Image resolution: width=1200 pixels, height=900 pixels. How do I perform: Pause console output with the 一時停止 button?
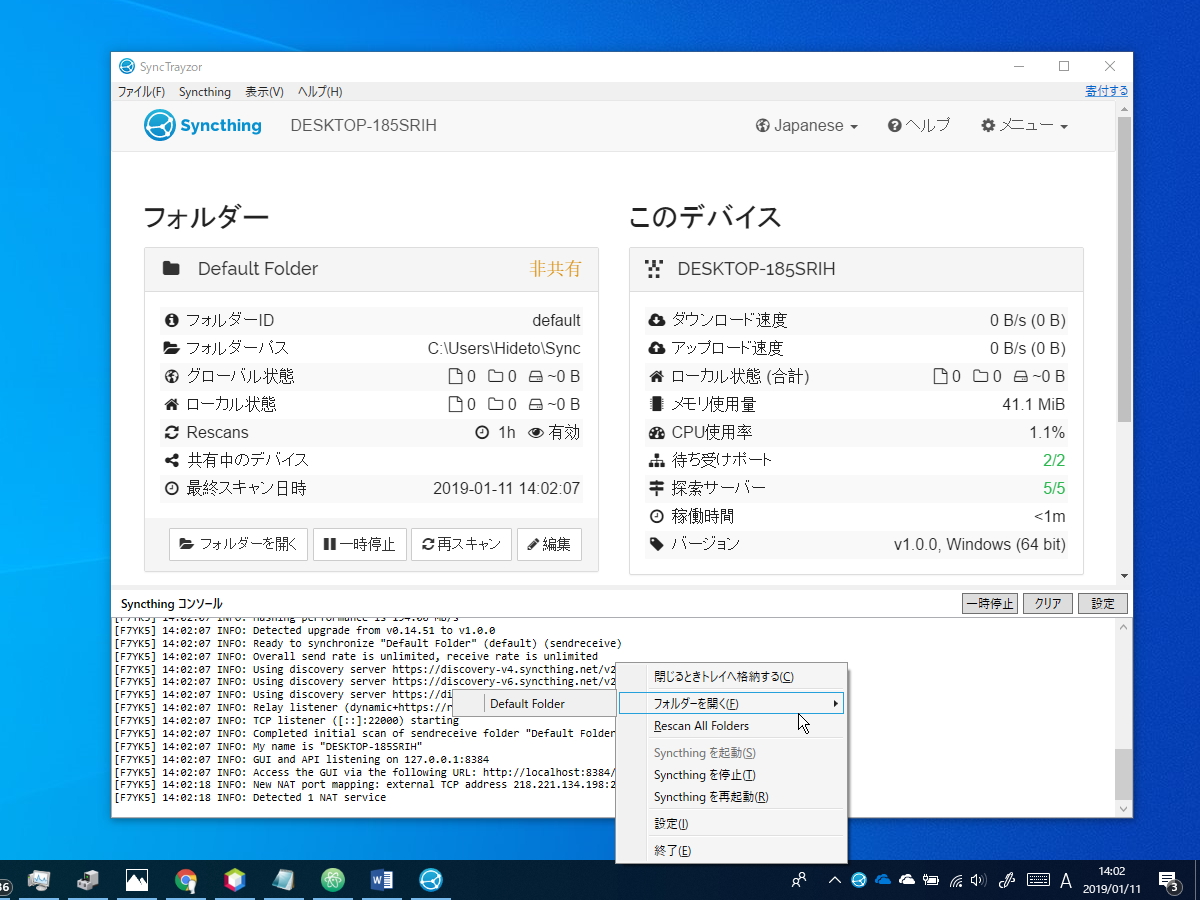[989, 603]
